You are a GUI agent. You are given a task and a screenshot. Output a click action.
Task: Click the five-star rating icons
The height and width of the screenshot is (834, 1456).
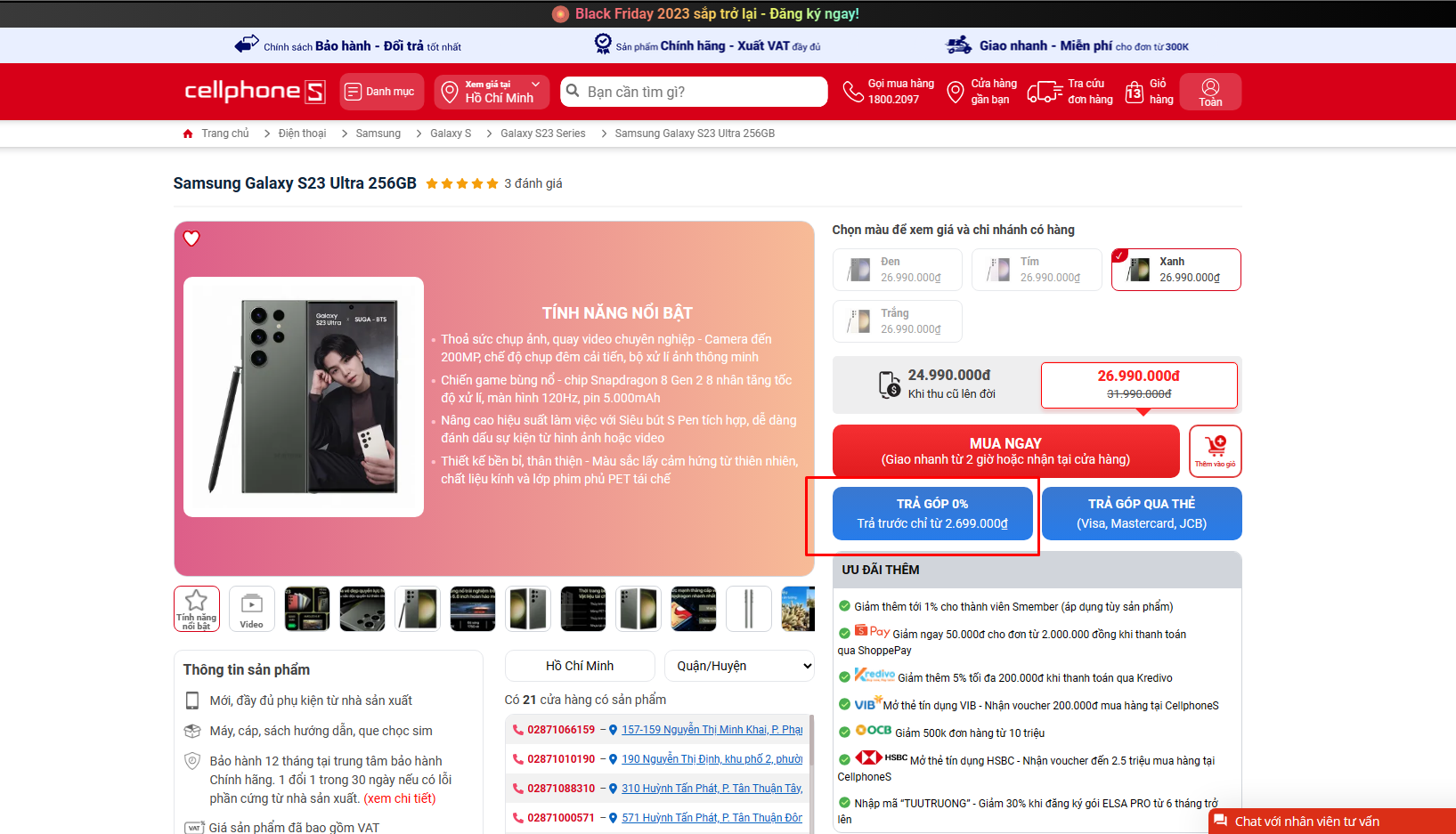click(x=462, y=183)
